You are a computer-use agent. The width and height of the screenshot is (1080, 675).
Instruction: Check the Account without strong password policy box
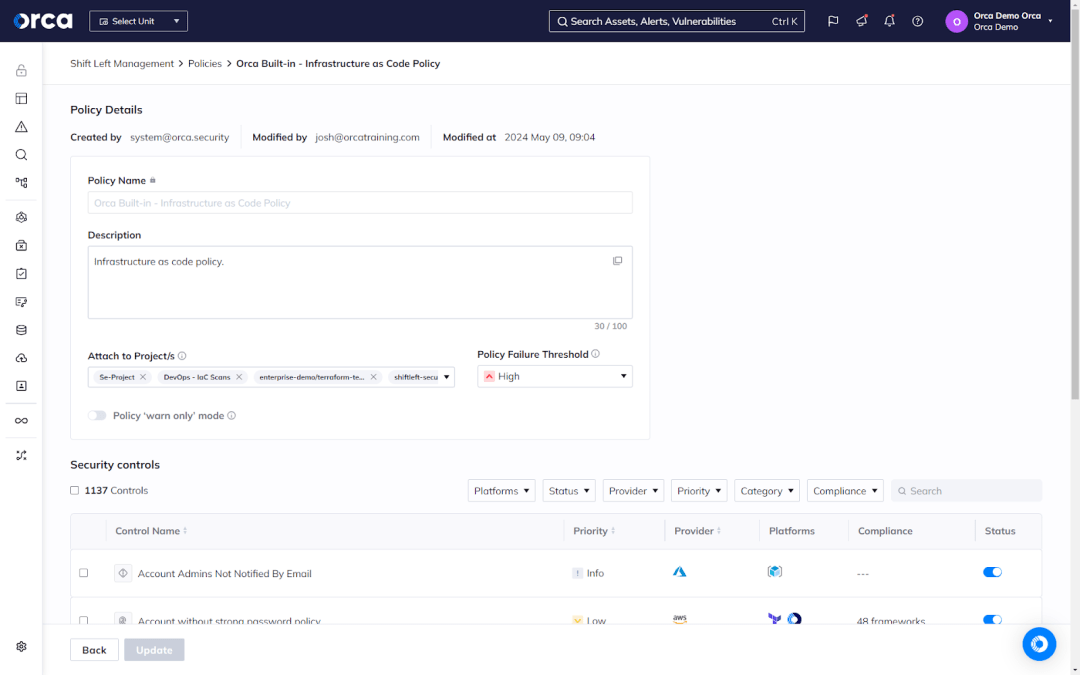pyautogui.click(x=83, y=621)
